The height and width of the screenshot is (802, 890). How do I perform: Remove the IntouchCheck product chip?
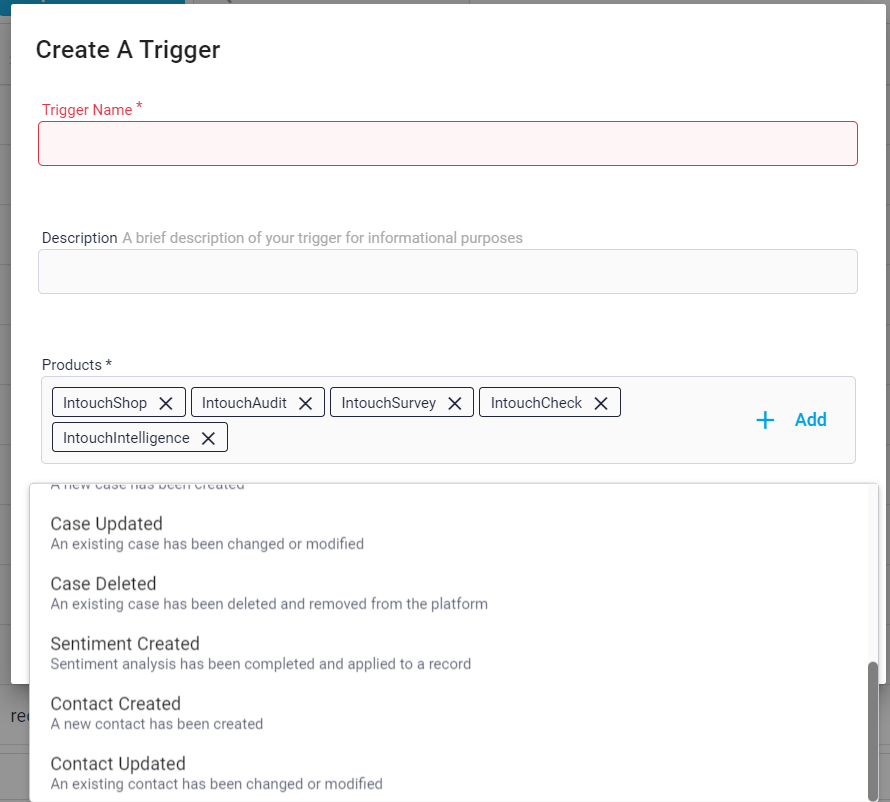pos(601,403)
